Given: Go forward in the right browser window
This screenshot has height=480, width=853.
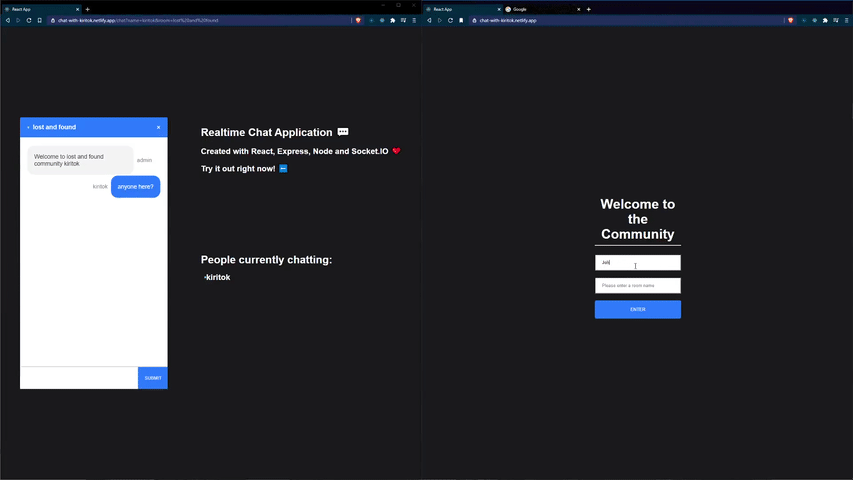Looking at the screenshot, I should click(440, 20).
